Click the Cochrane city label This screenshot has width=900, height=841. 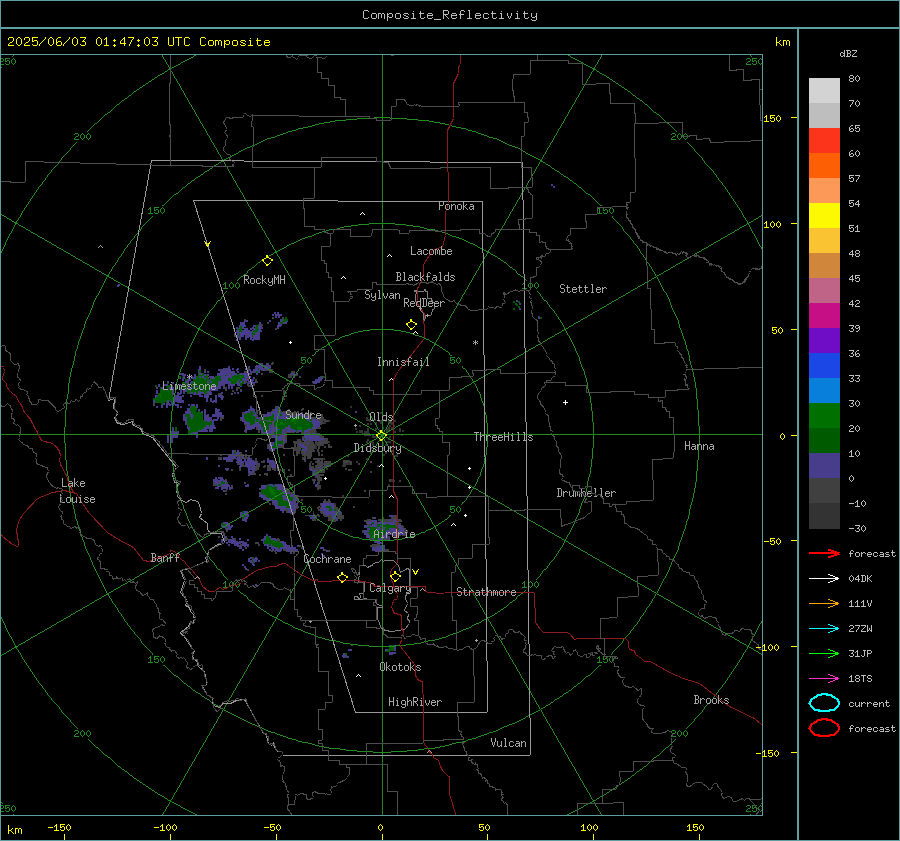pos(327,559)
